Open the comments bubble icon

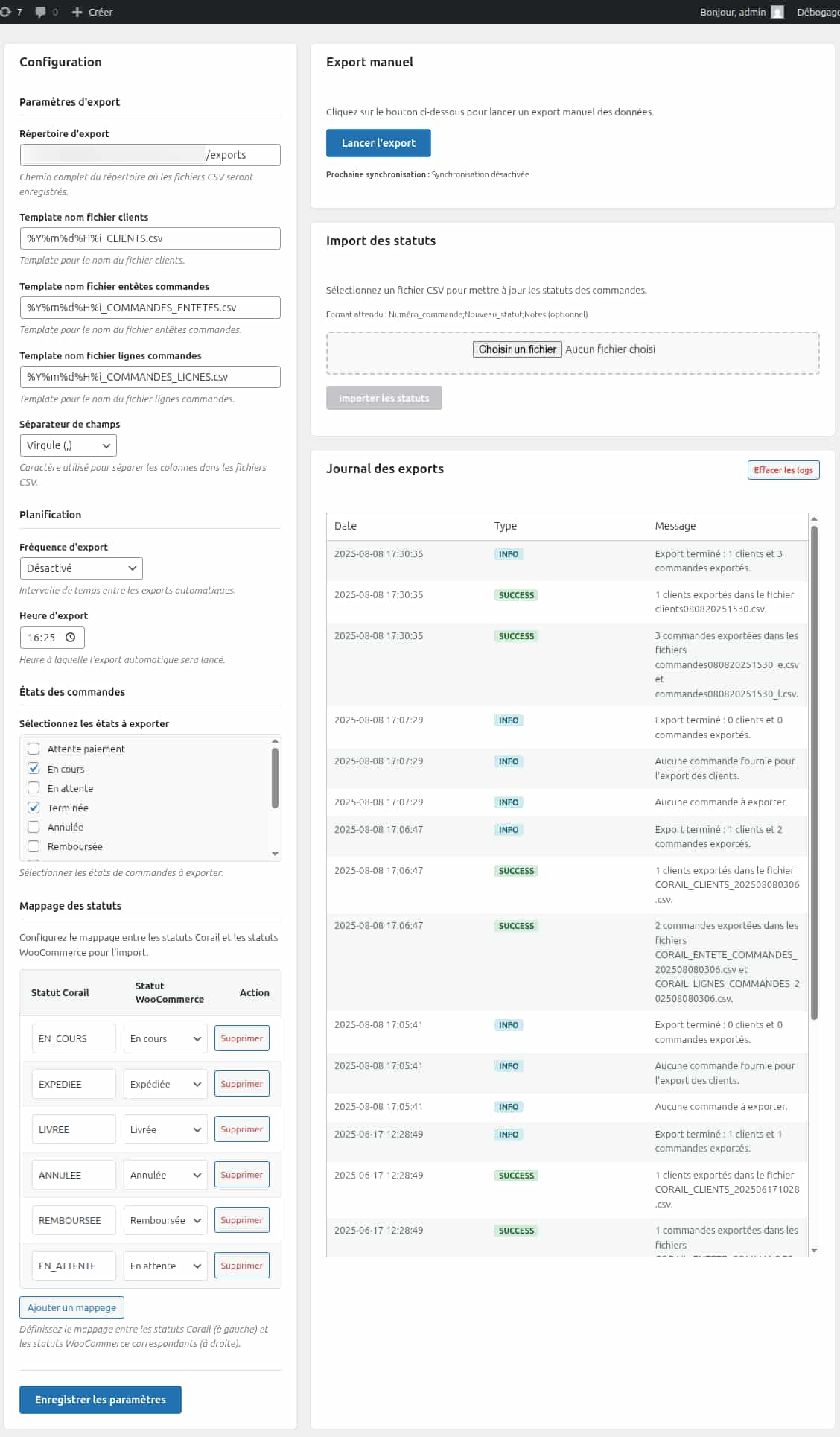[x=40, y=12]
